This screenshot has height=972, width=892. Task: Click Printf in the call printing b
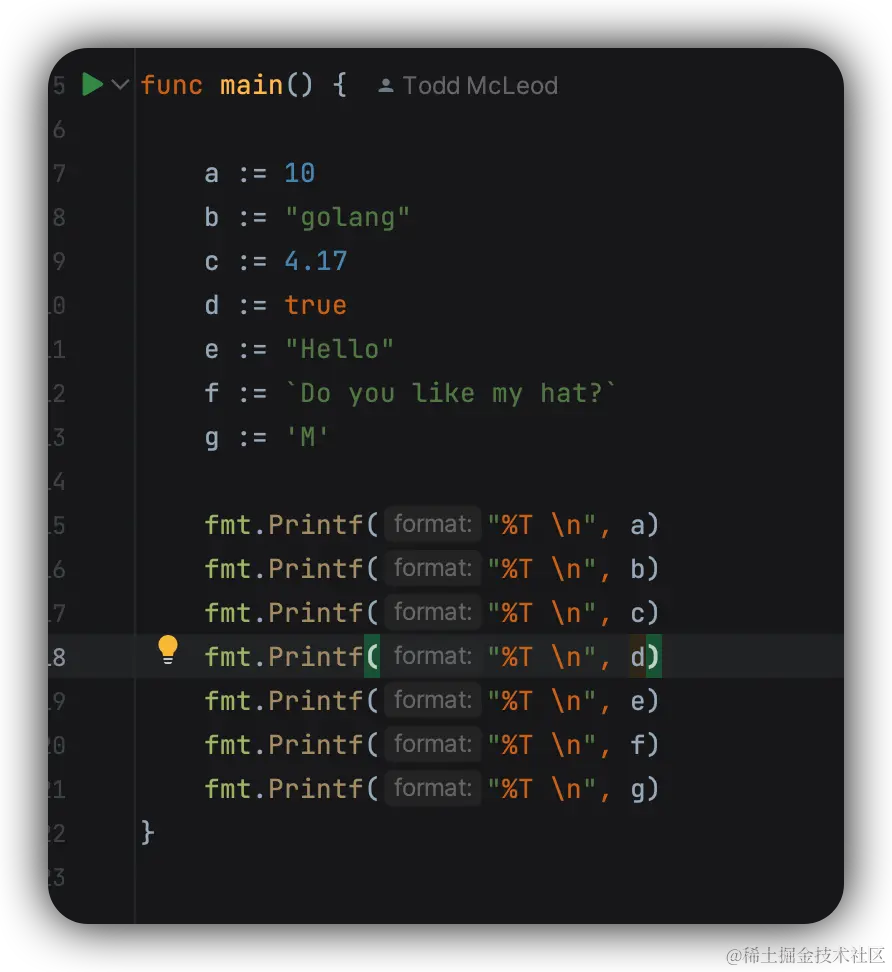[x=315, y=569]
